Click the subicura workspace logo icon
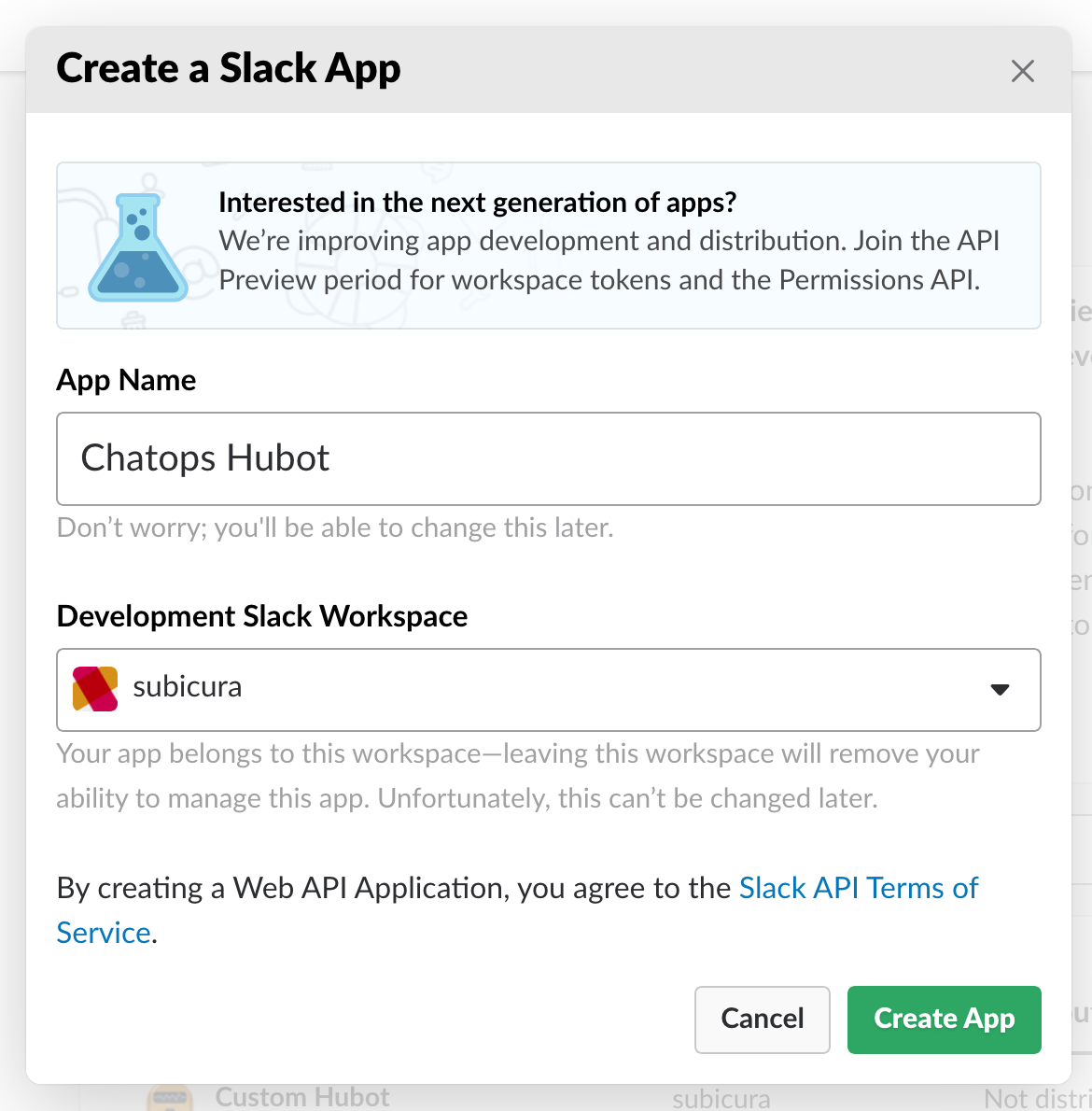Image resolution: width=1092 pixels, height=1111 pixels. 95,689
